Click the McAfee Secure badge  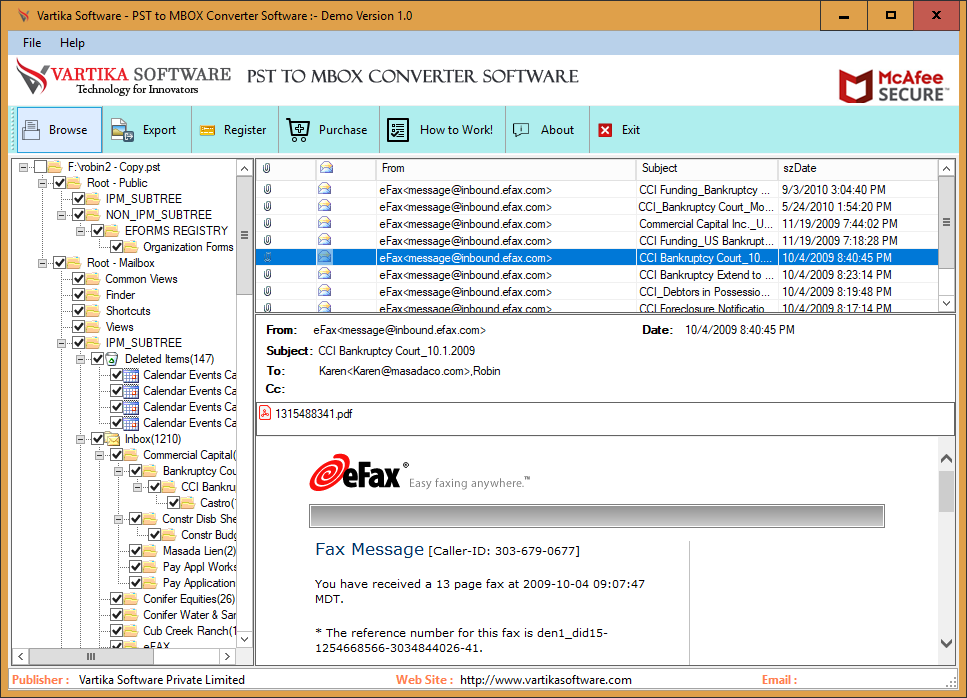click(893, 86)
